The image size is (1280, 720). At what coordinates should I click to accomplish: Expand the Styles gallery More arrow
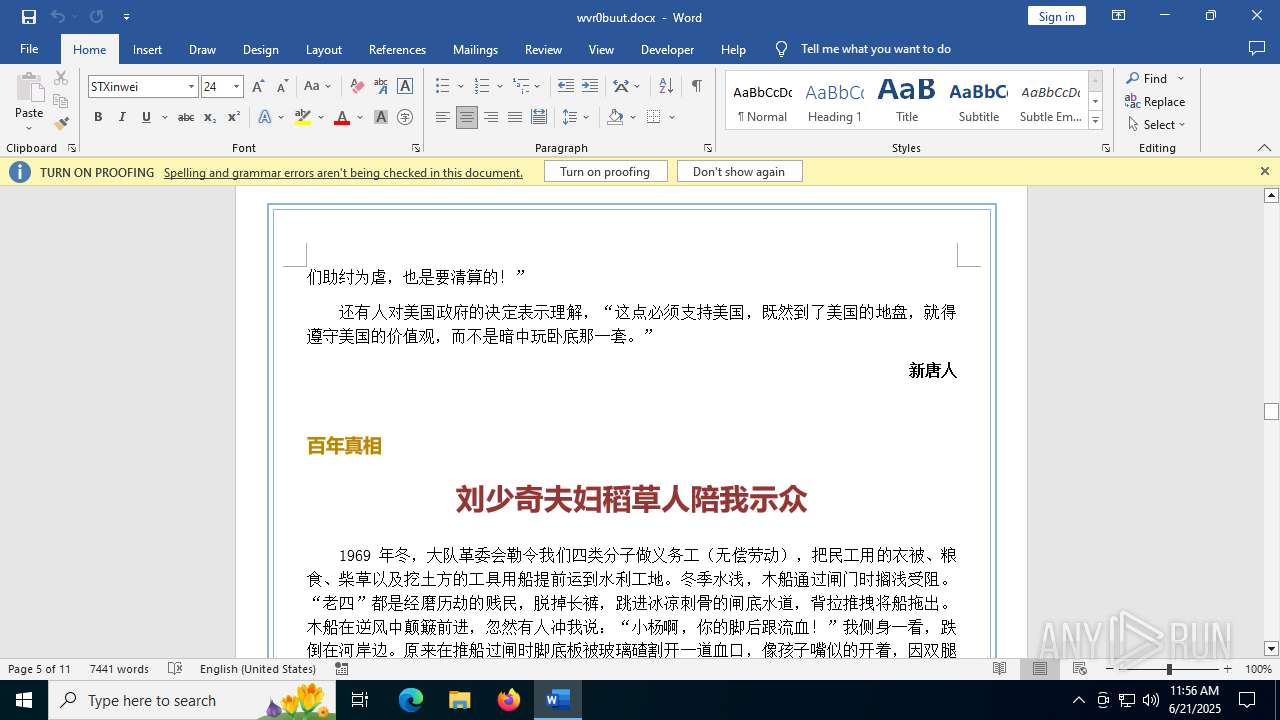(x=1095, y=121)
